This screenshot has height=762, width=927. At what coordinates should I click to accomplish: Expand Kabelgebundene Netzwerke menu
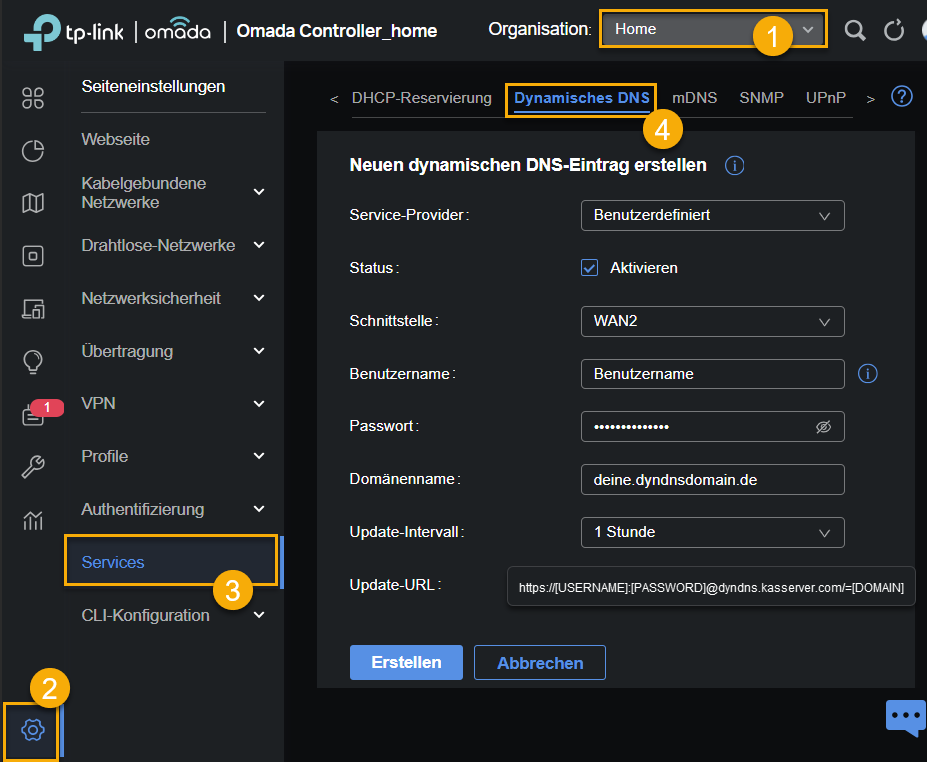[x=173, y=193]
